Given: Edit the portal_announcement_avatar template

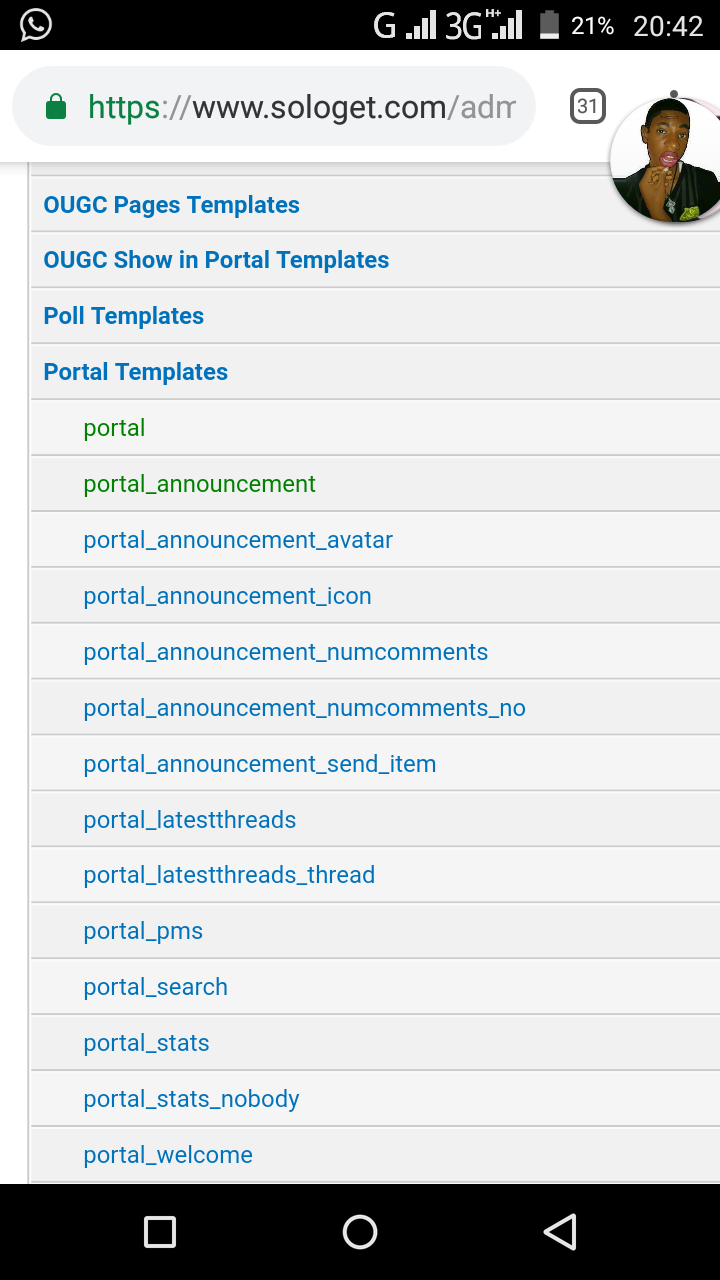Looking at the screenshot, I should coord(238,540).
